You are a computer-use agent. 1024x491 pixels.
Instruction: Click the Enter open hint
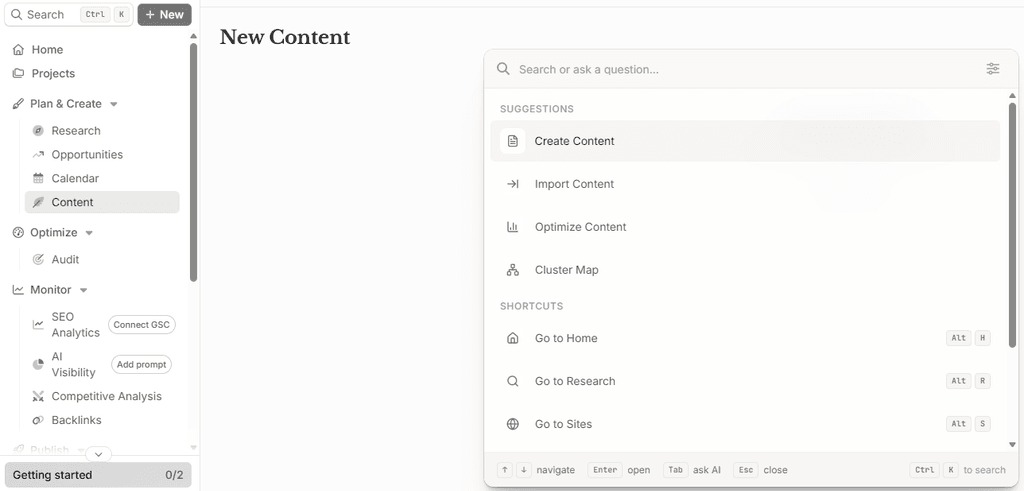pyautogui.click(x=619, y=470)
